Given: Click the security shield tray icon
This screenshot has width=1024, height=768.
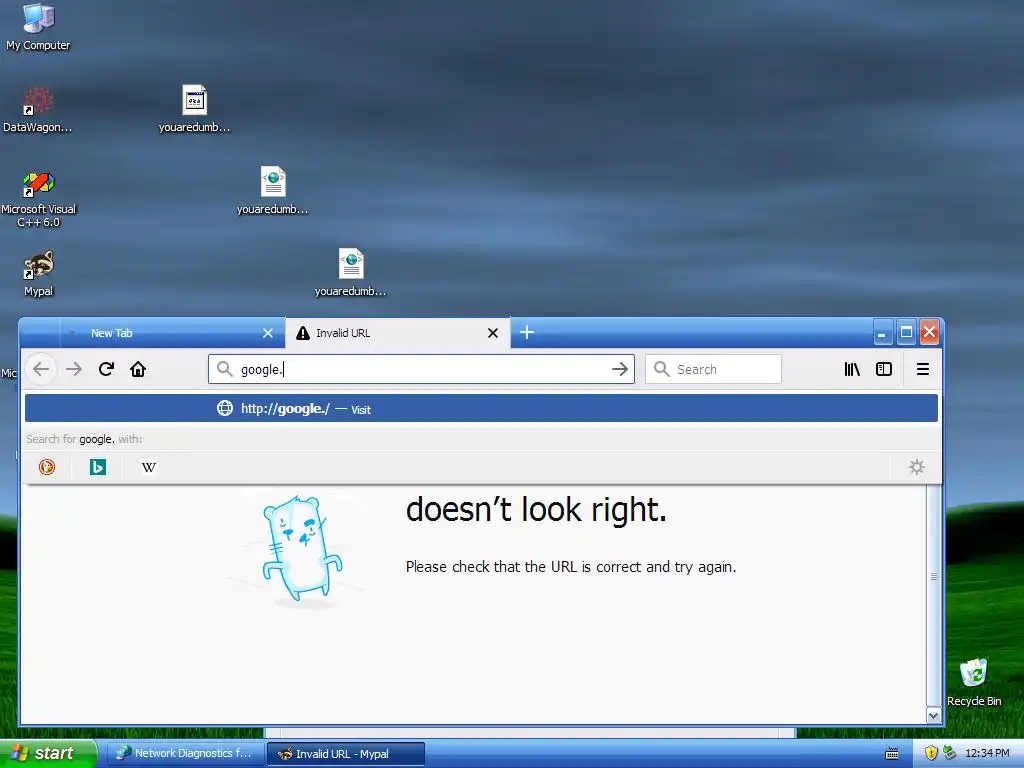Looking at the screenshot, I should click(x=931, y=753).
